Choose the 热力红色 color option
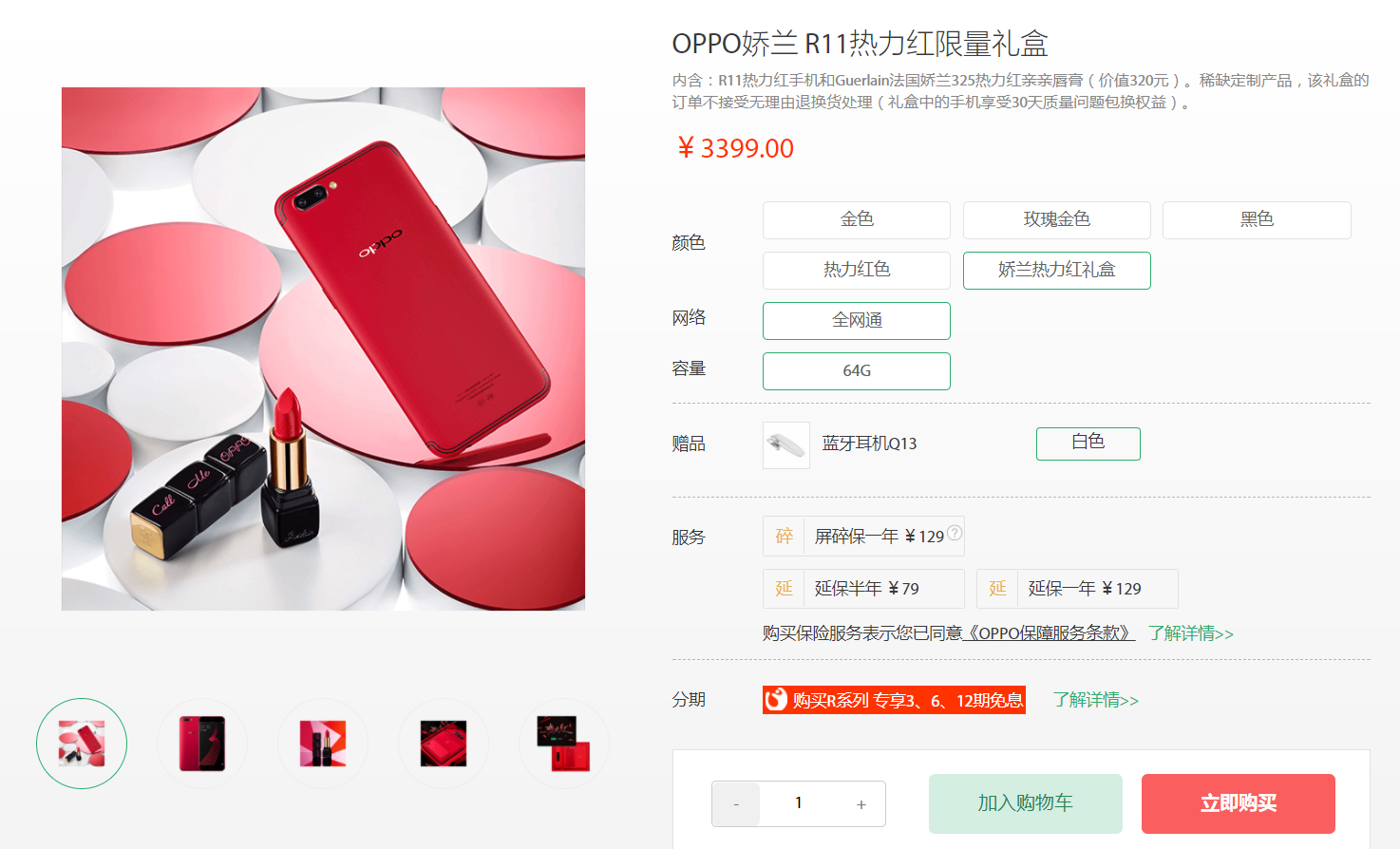The image size is (1400, 849). click(x=857, y=271)
